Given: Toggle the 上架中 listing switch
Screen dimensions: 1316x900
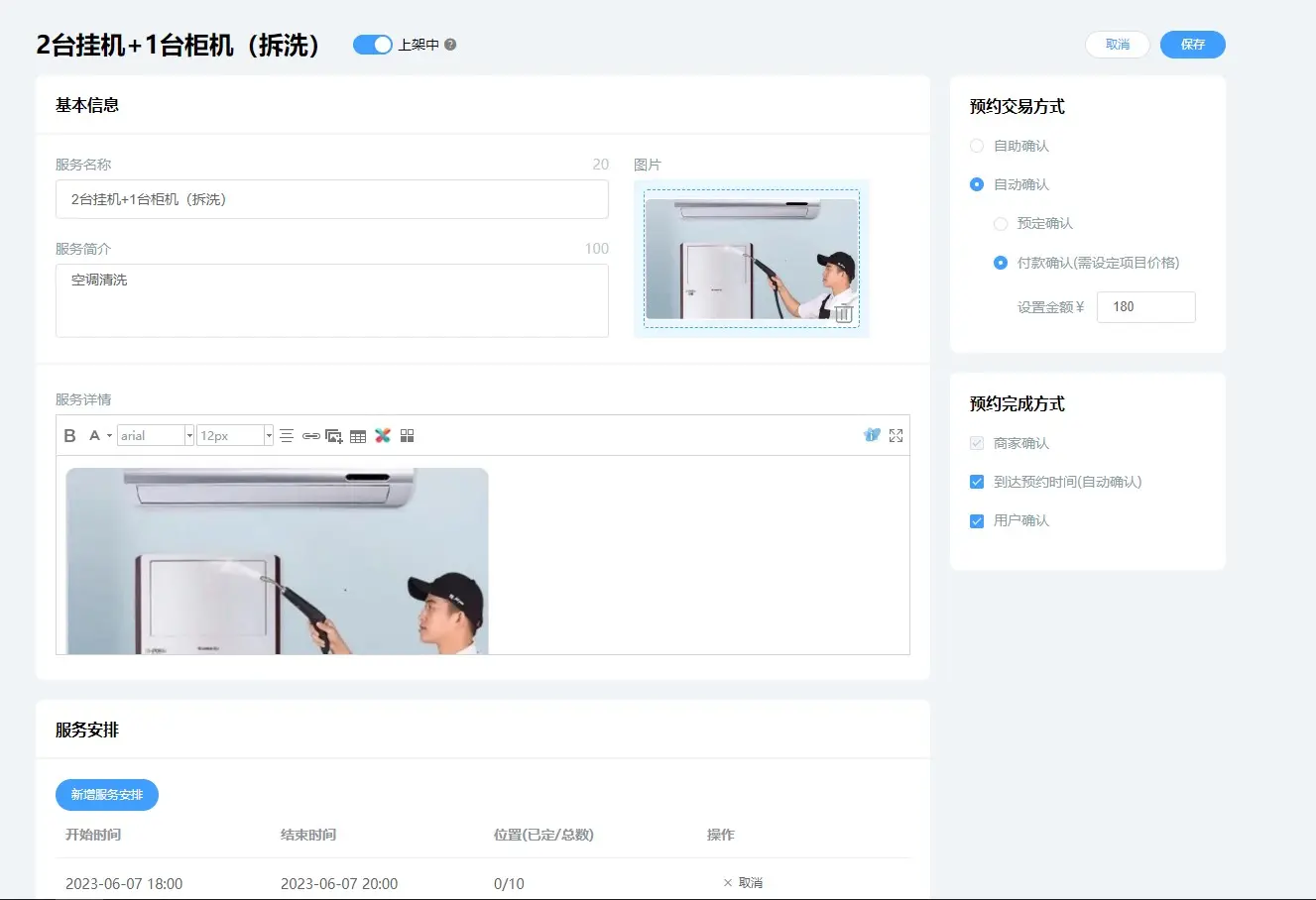Looking at the screenshot, I should pyautogui.click(x=373, y=45).
